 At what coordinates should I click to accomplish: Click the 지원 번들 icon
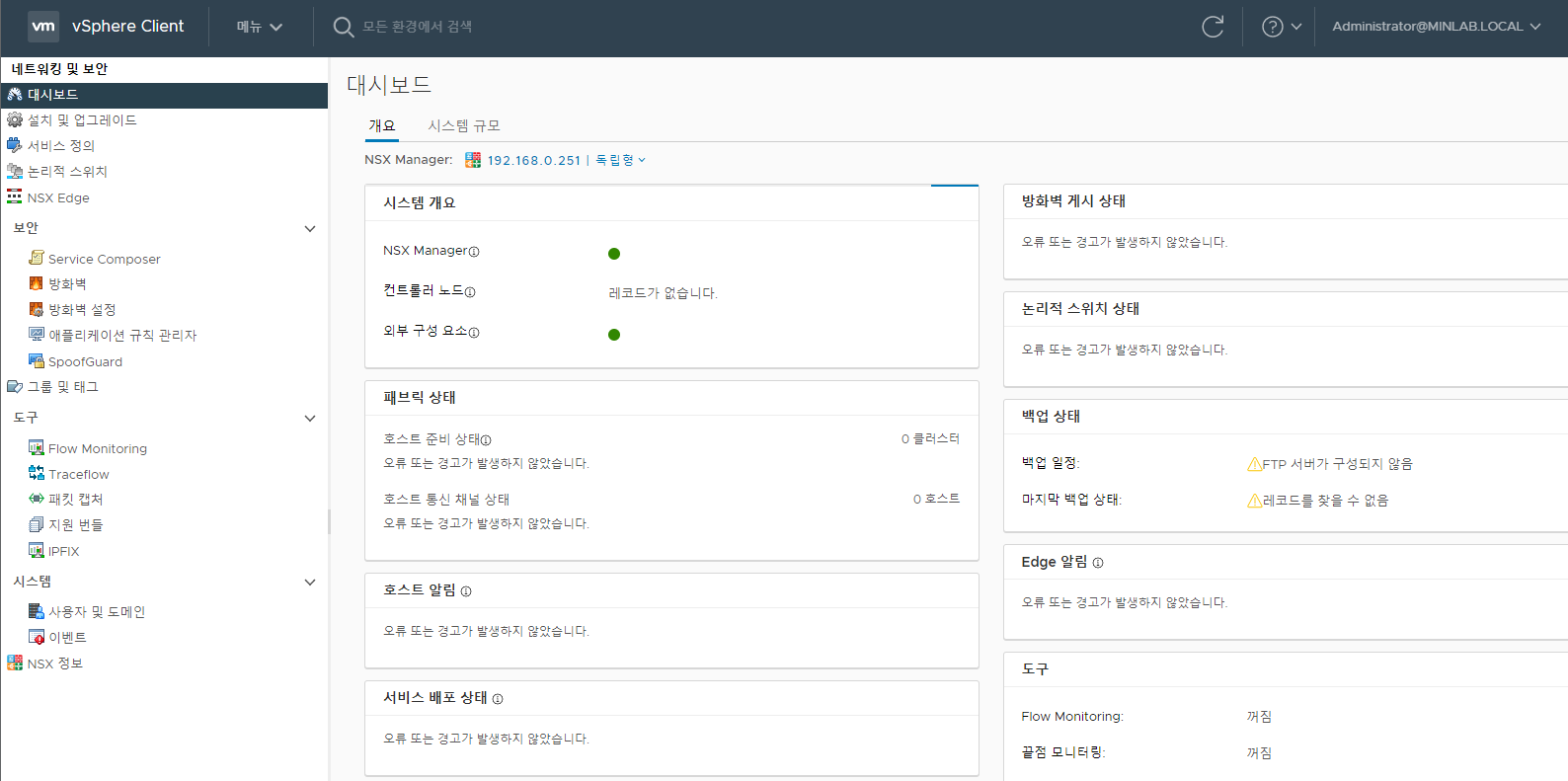pyautogui.click(x=37, y=524)
